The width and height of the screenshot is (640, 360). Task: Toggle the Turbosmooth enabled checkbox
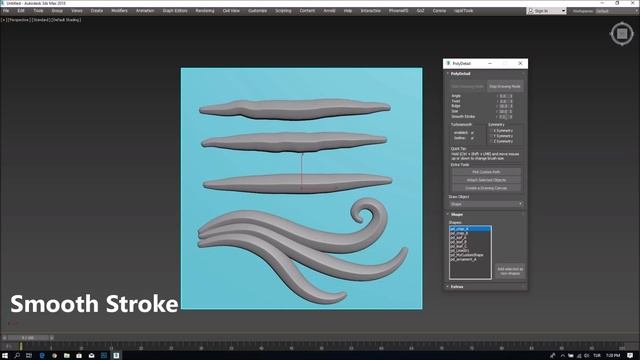pyautogui.click(x=472, y=133)
